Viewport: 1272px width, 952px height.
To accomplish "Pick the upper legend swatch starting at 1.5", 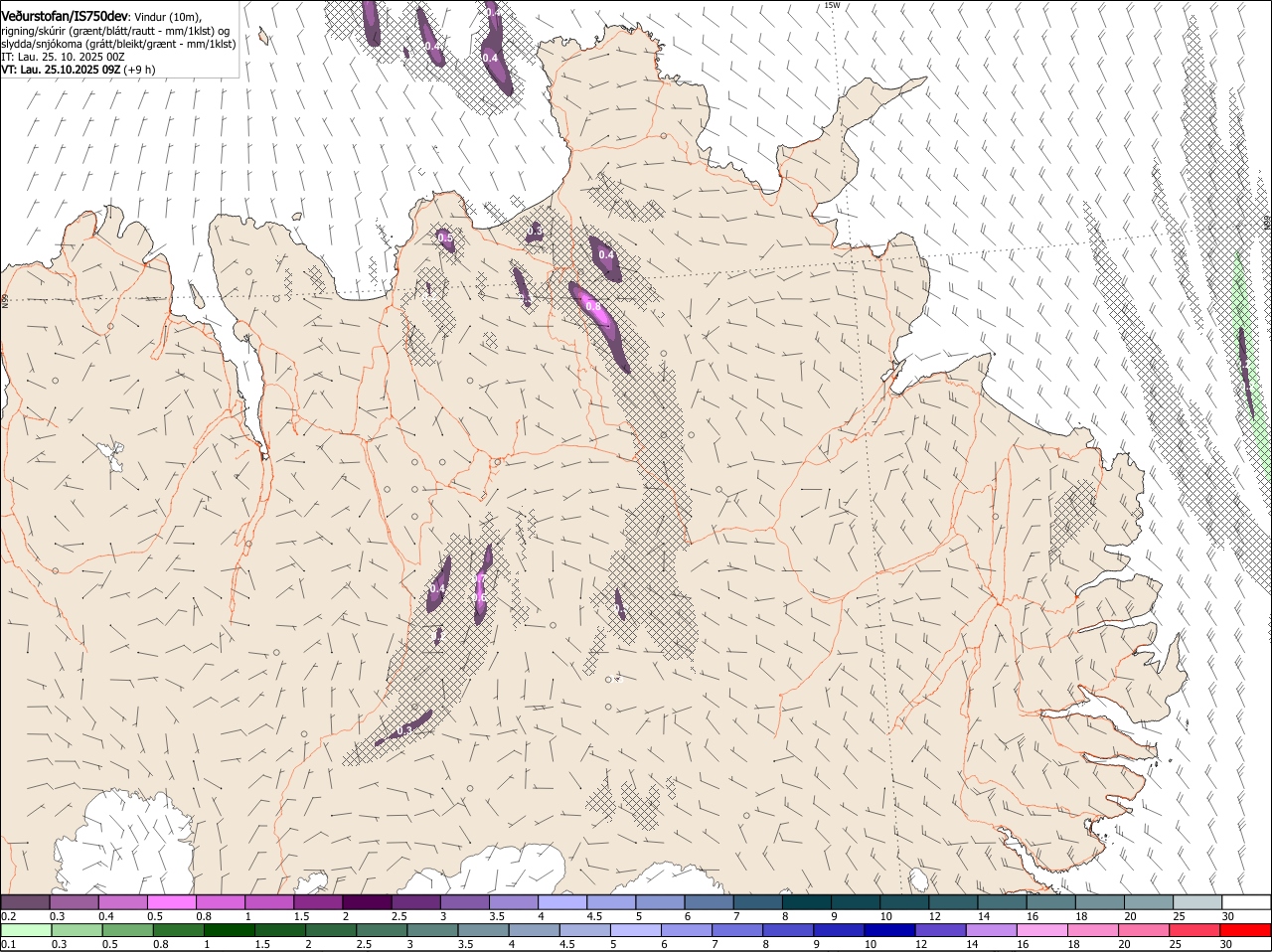I will point(318,901).
